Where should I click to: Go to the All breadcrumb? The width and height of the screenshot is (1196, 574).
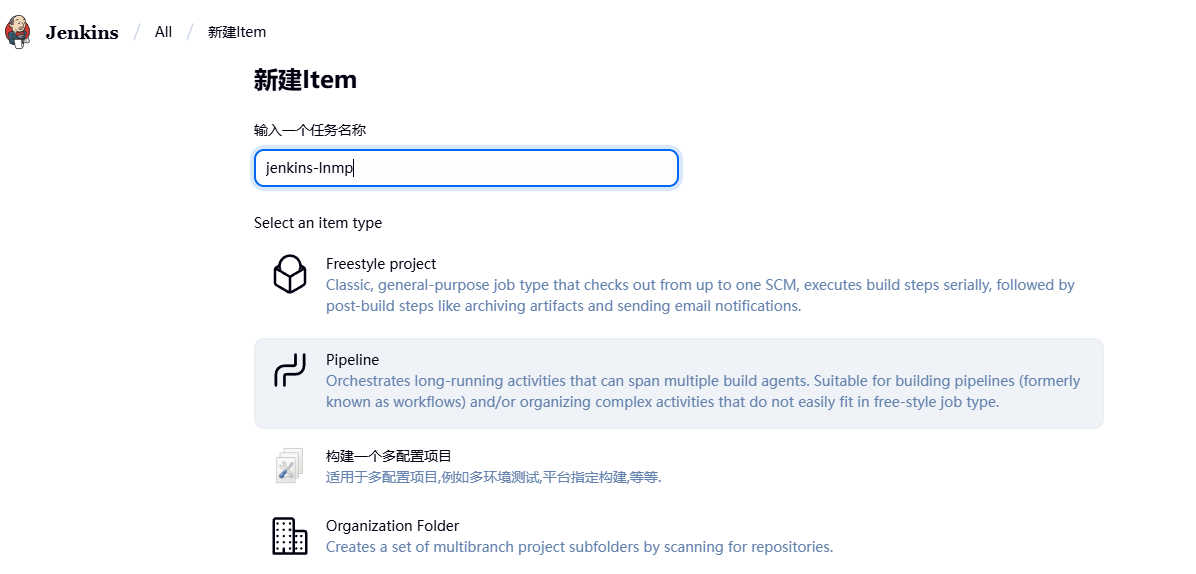click(163, 32)
